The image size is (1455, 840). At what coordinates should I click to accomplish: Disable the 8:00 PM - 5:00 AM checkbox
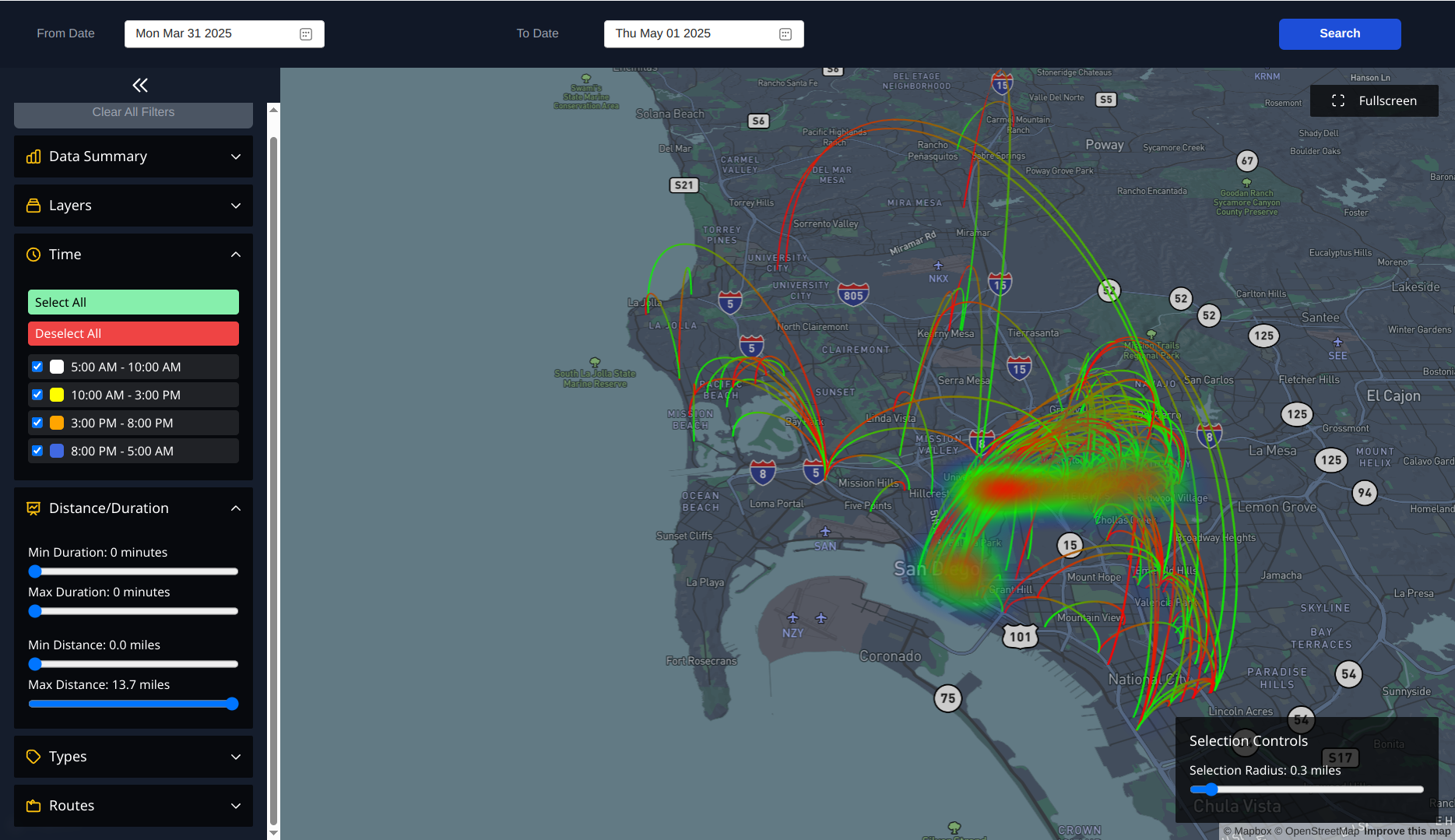point(37,451)
